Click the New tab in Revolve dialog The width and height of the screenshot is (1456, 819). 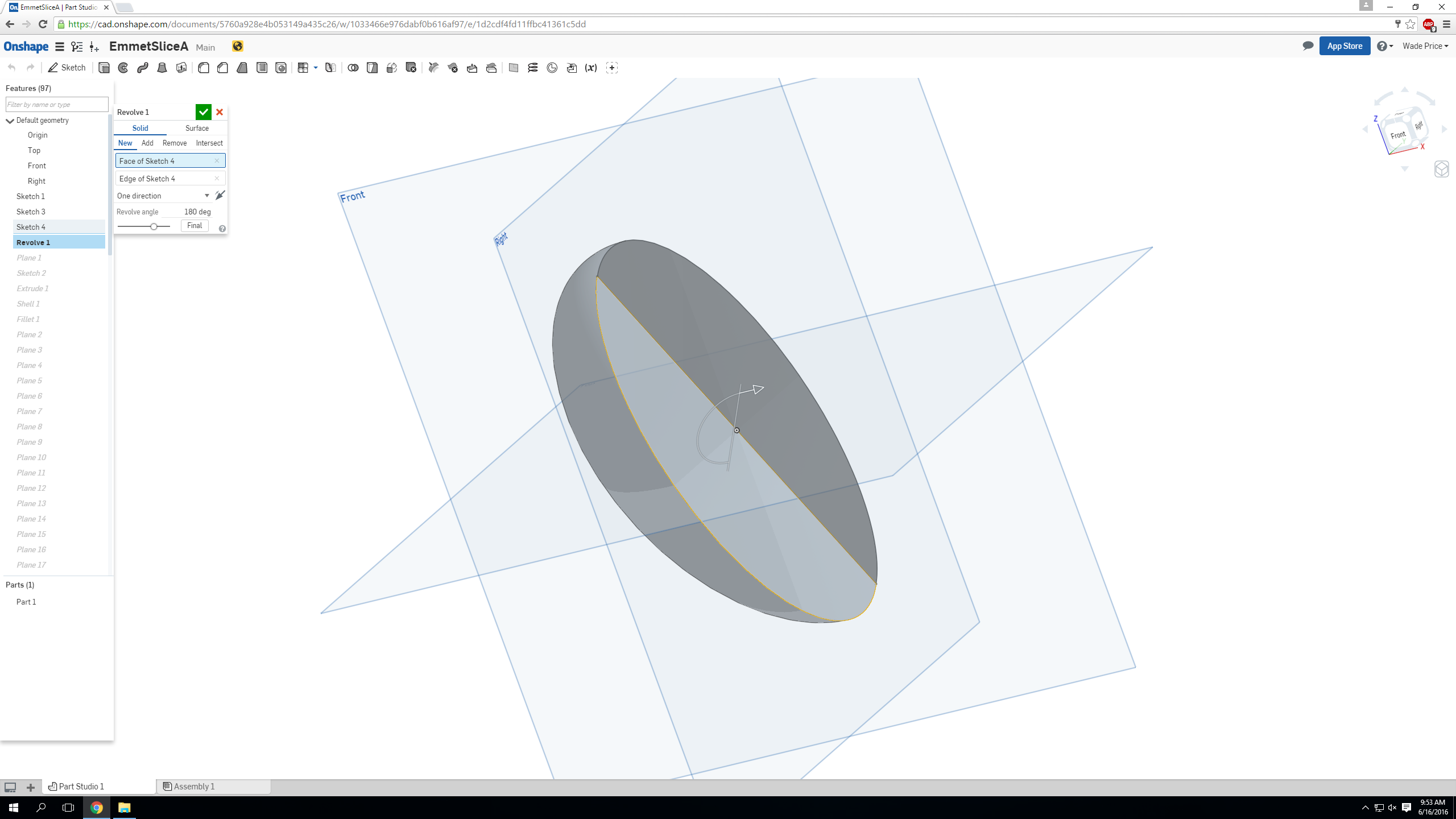[124, 143]
